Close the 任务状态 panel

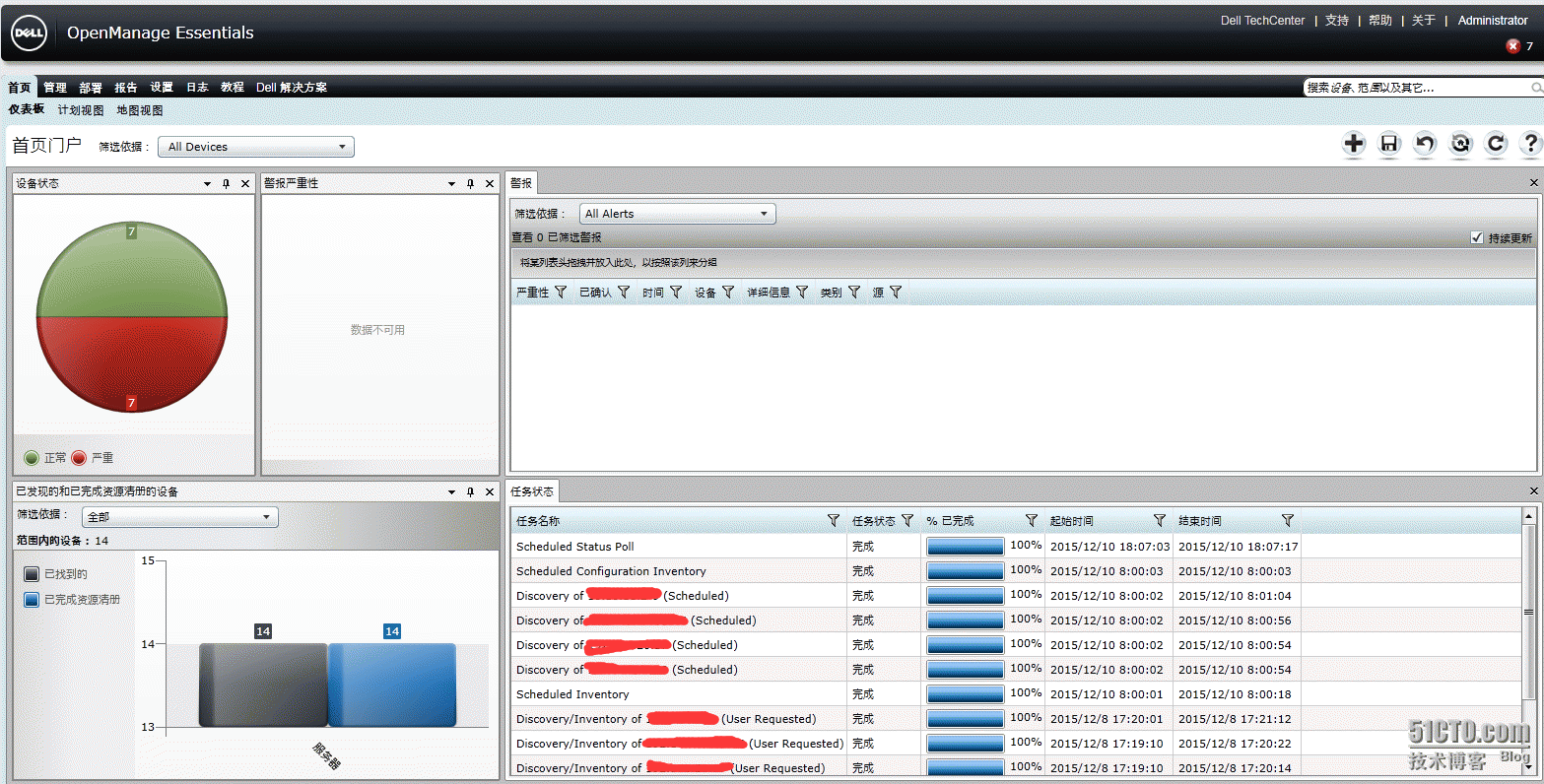[1533, 490]
